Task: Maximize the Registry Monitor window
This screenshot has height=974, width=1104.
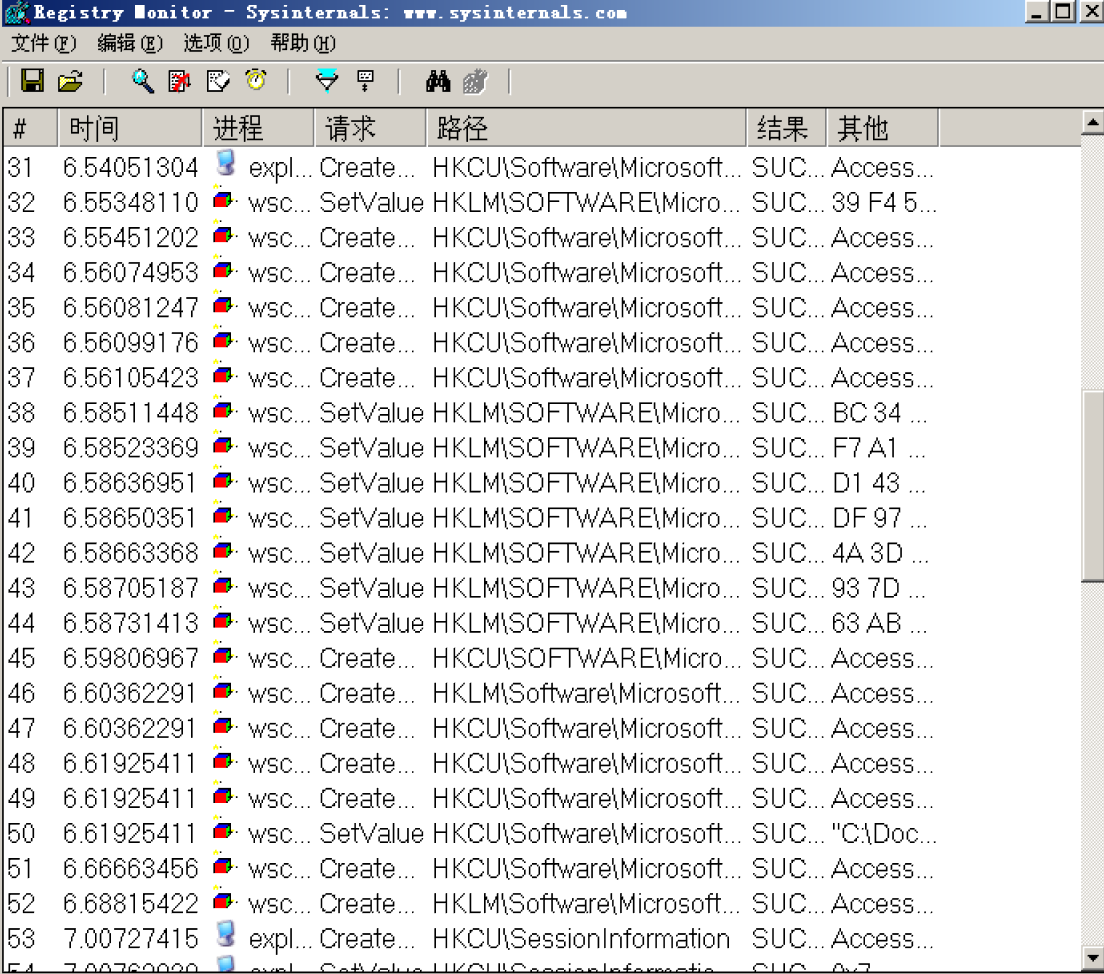Action: (1063, 12)
